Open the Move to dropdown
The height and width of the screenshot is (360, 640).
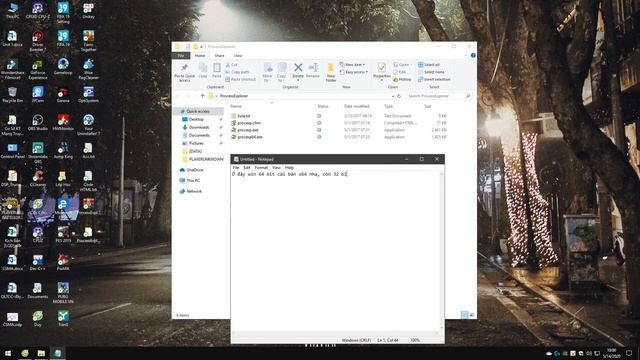click(x=267, y=73)
